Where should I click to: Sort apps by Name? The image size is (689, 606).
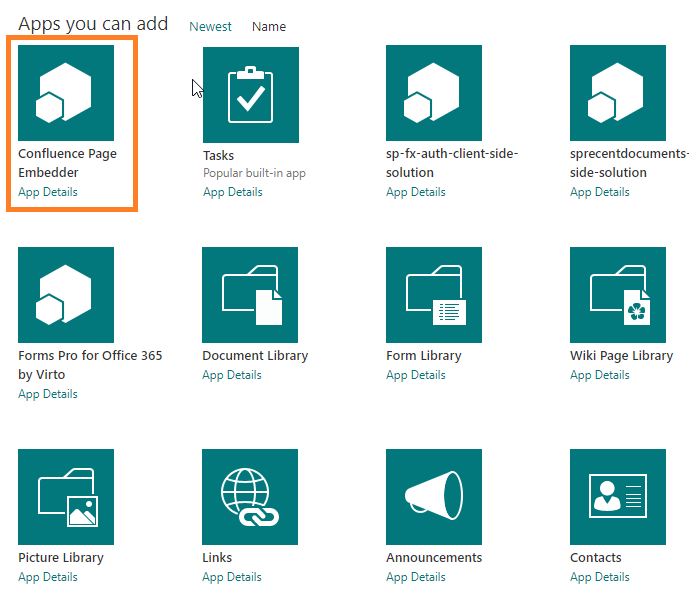[x=269, y=27]
